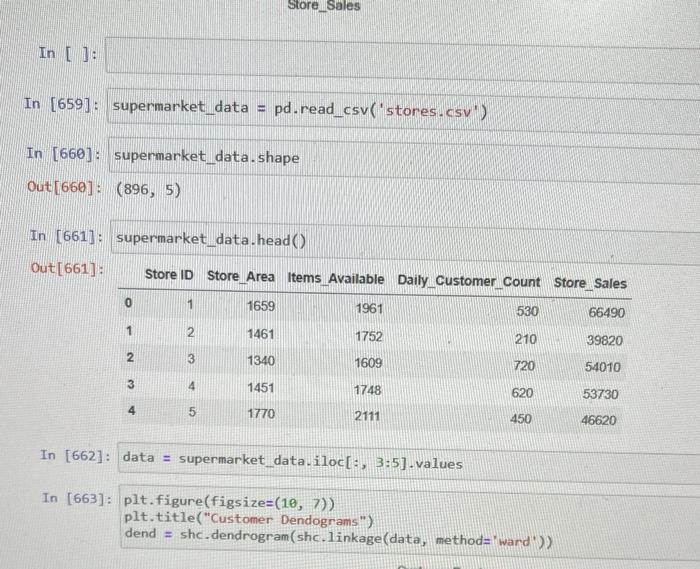Click the Out[661] output prompt
This screenshot has height=569, width=700.
coord(67,268)
